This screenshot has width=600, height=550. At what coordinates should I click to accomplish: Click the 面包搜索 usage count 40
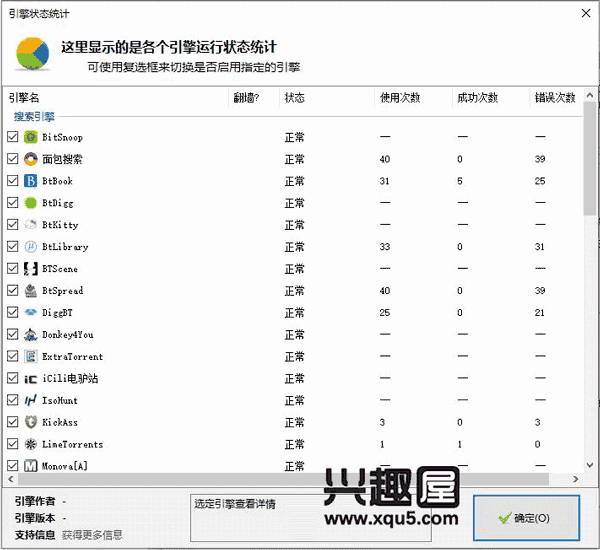pos(385,159)
